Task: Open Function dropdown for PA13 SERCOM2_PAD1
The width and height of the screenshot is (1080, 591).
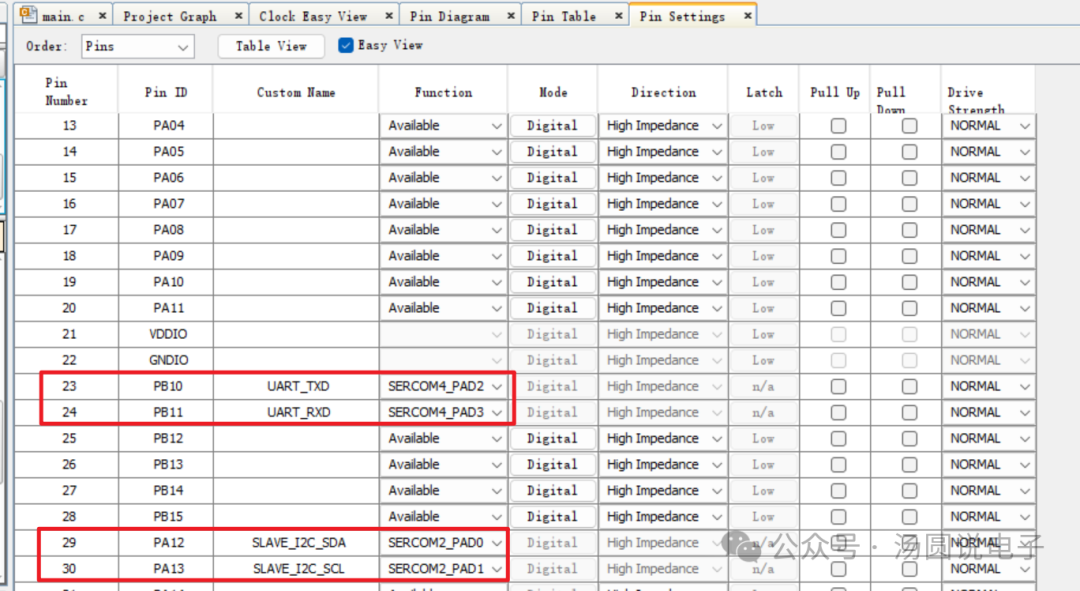Action: 443,569
